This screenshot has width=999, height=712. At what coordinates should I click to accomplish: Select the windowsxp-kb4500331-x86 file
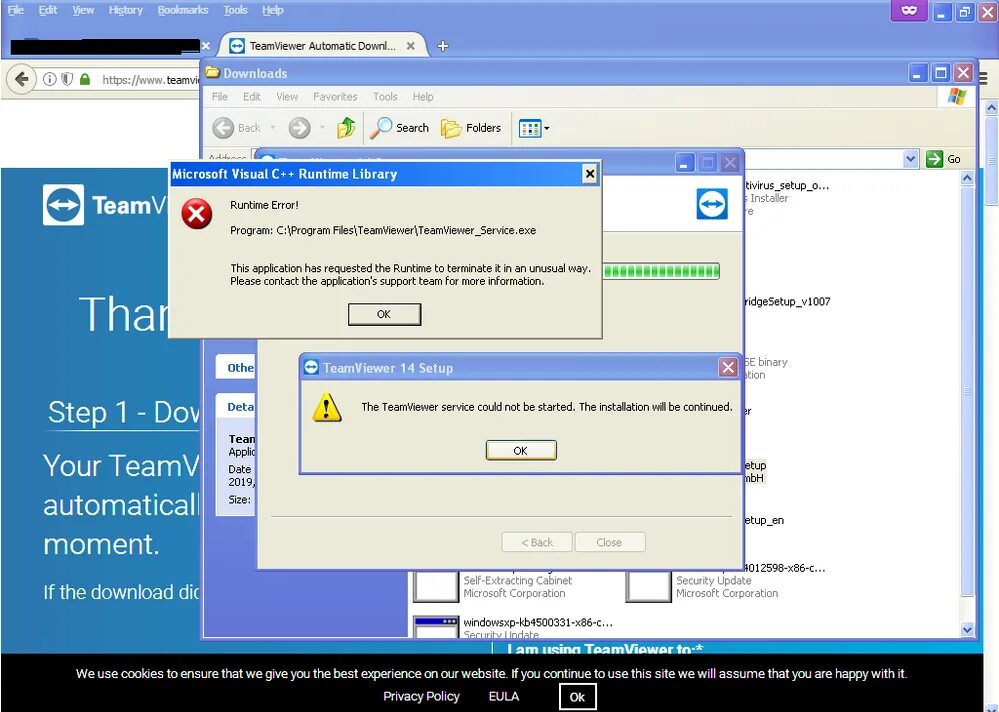pos(537,622)
